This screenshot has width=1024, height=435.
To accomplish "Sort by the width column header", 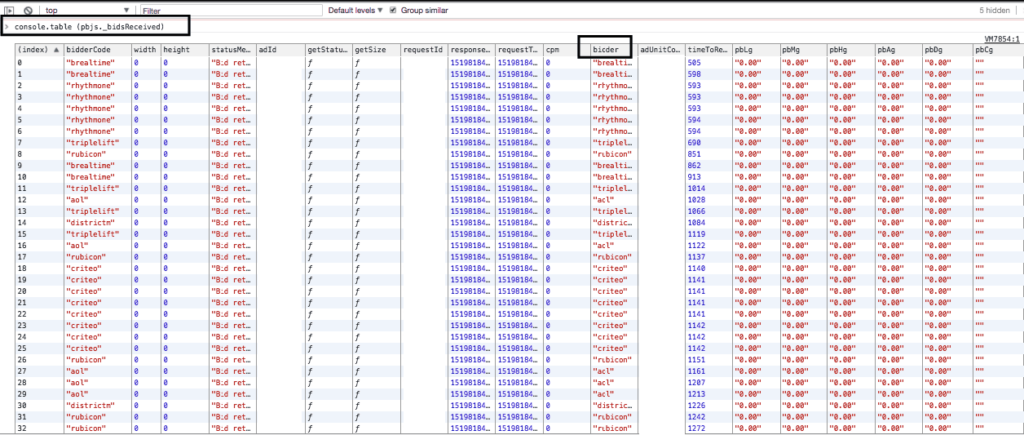I will (146, 49).
